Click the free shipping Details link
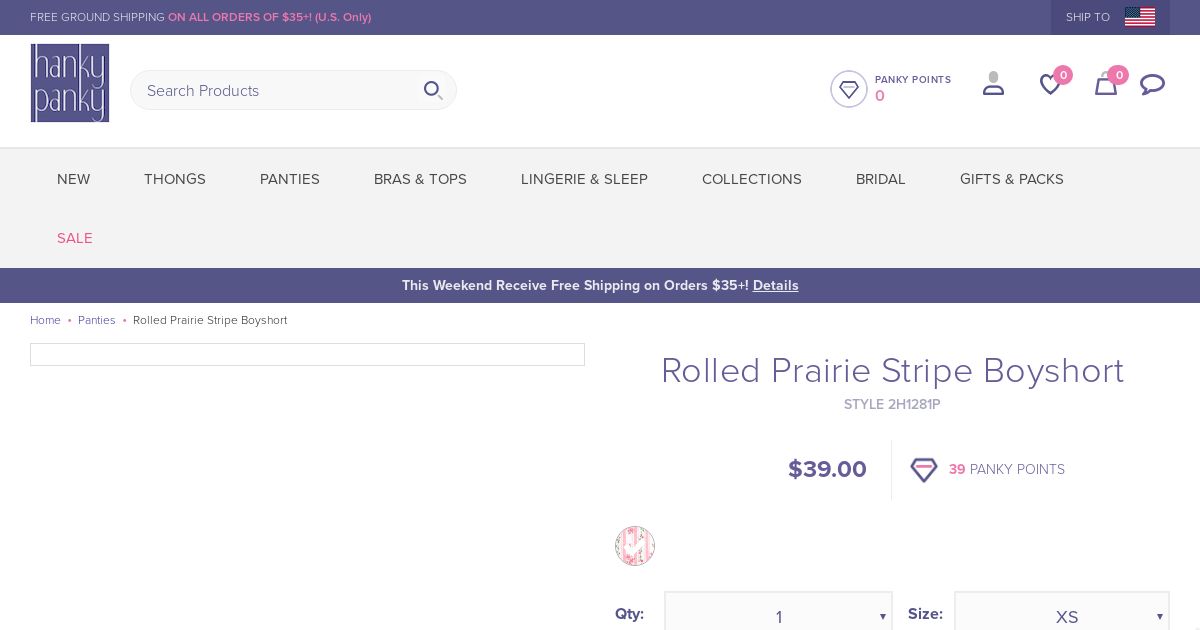Viewport: 1200px width, 630px height. click(776, 286)
